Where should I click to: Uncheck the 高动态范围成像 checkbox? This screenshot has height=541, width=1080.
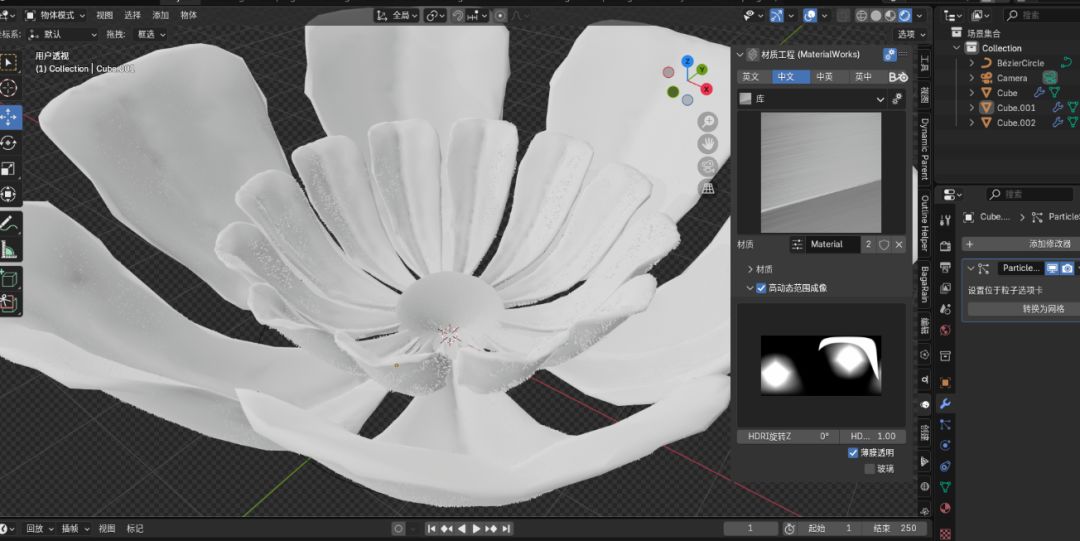761,288
